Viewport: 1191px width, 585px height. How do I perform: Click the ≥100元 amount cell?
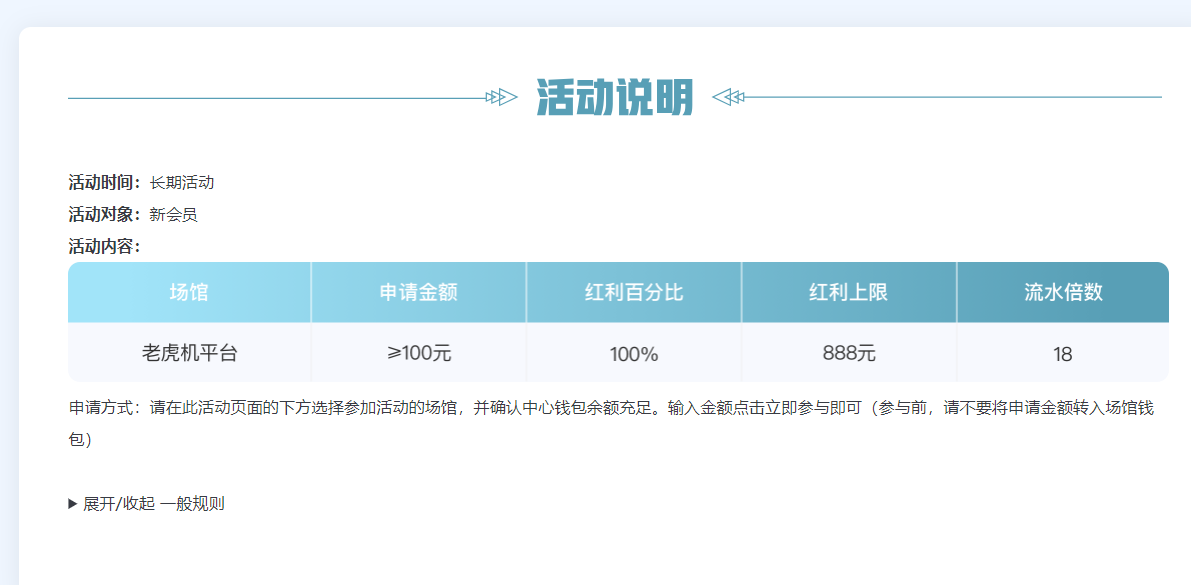[418, 353]
